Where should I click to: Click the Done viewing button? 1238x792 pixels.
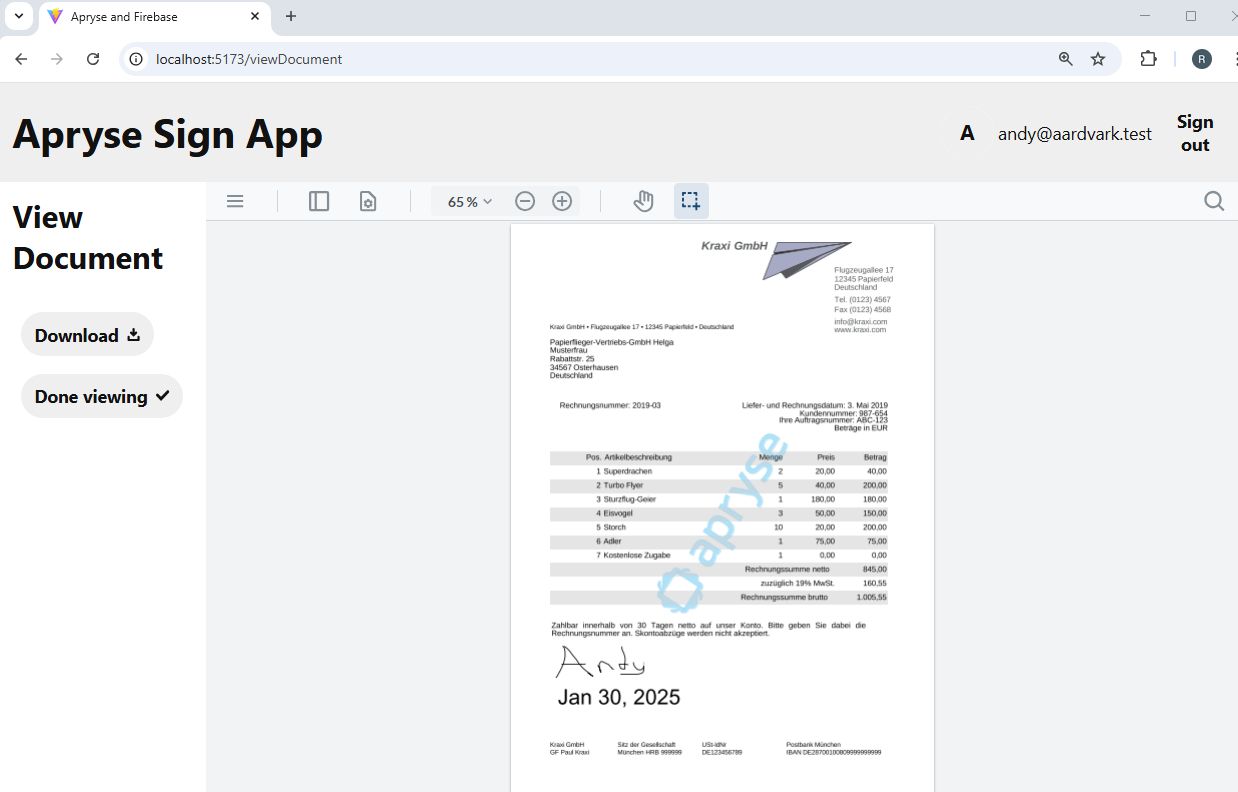coord(102,396)
